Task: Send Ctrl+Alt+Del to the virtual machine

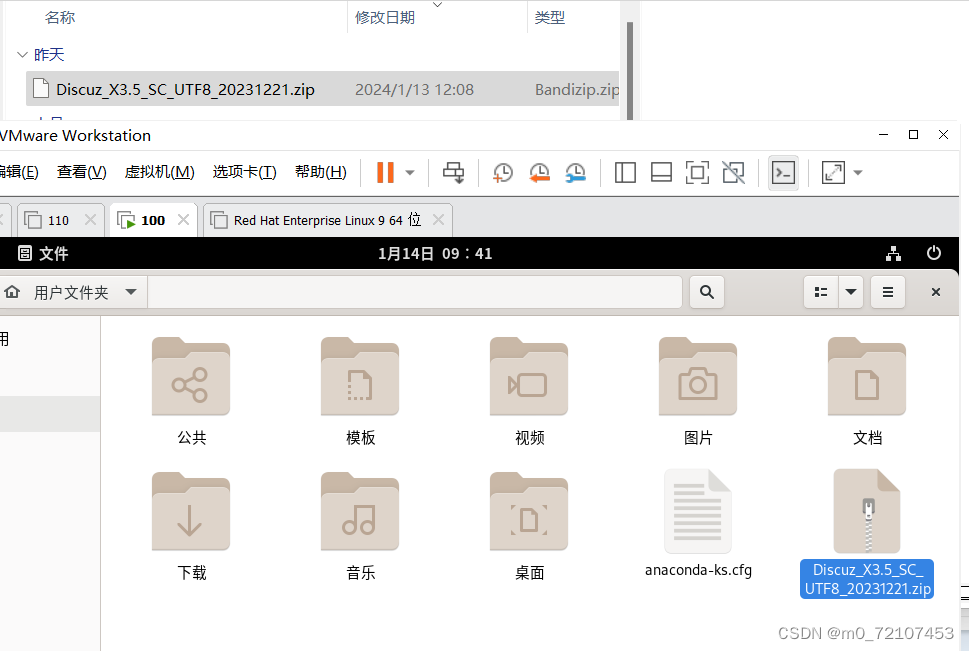Action: click(x=454, y=172)
